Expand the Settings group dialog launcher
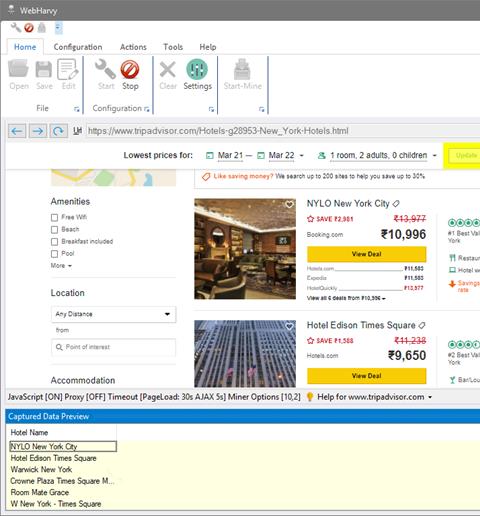 click(x=211, y=109)
